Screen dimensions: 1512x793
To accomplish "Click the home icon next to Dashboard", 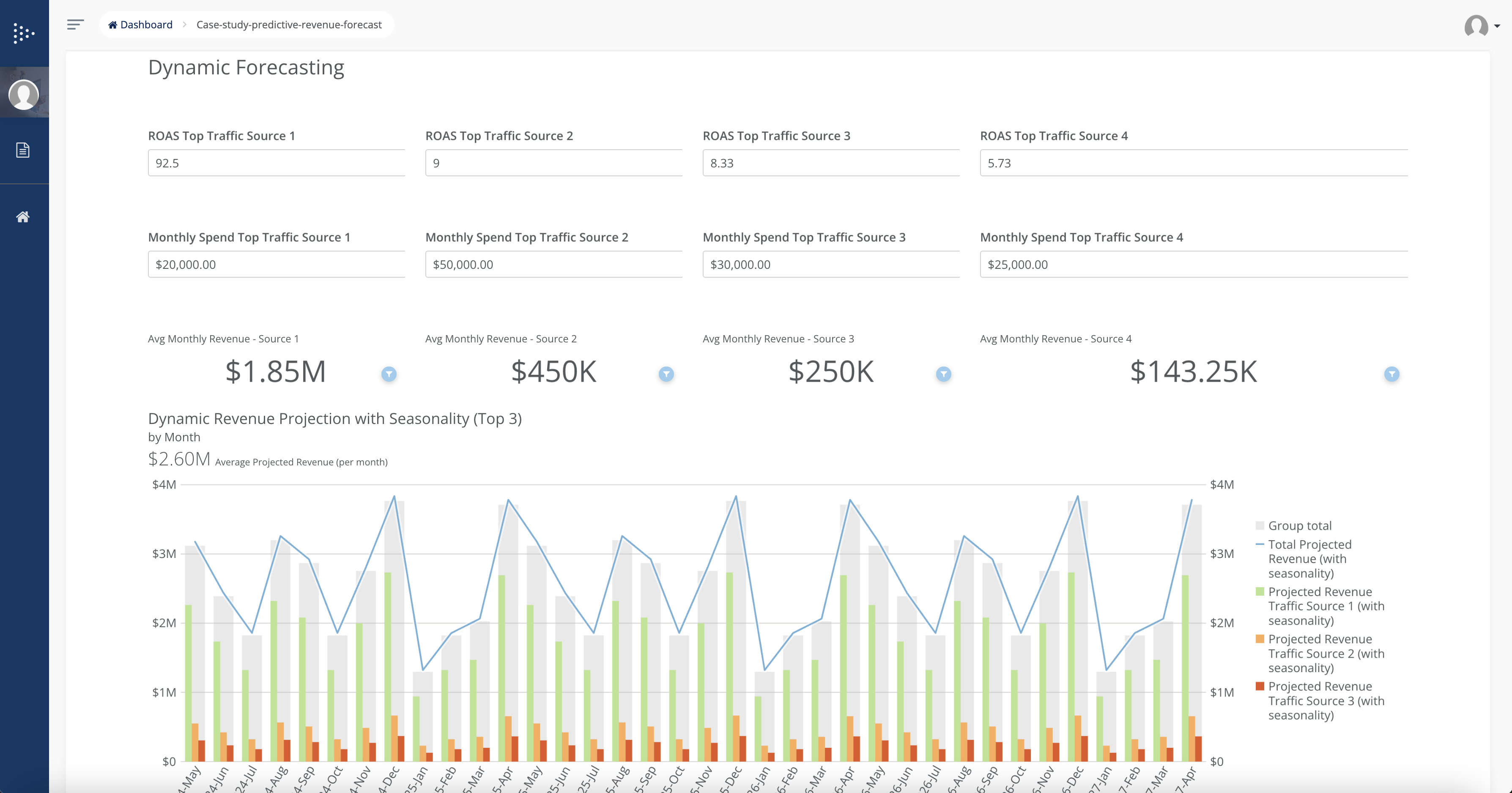I will (x=113, y=25).
